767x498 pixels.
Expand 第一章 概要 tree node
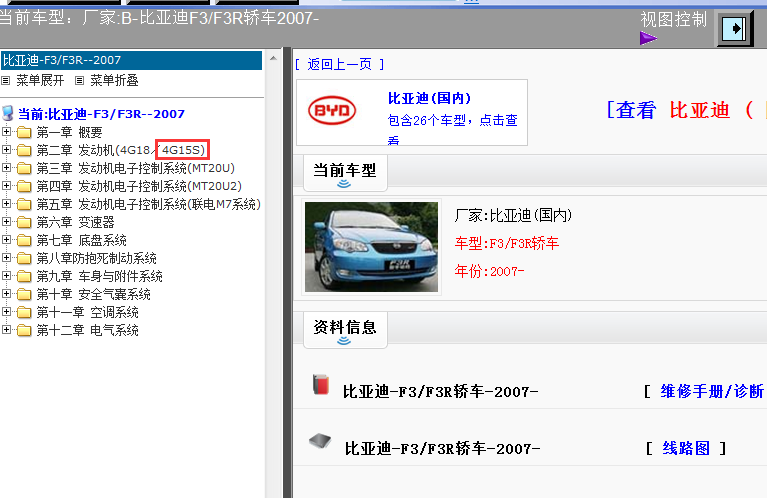tap(6, 131)
